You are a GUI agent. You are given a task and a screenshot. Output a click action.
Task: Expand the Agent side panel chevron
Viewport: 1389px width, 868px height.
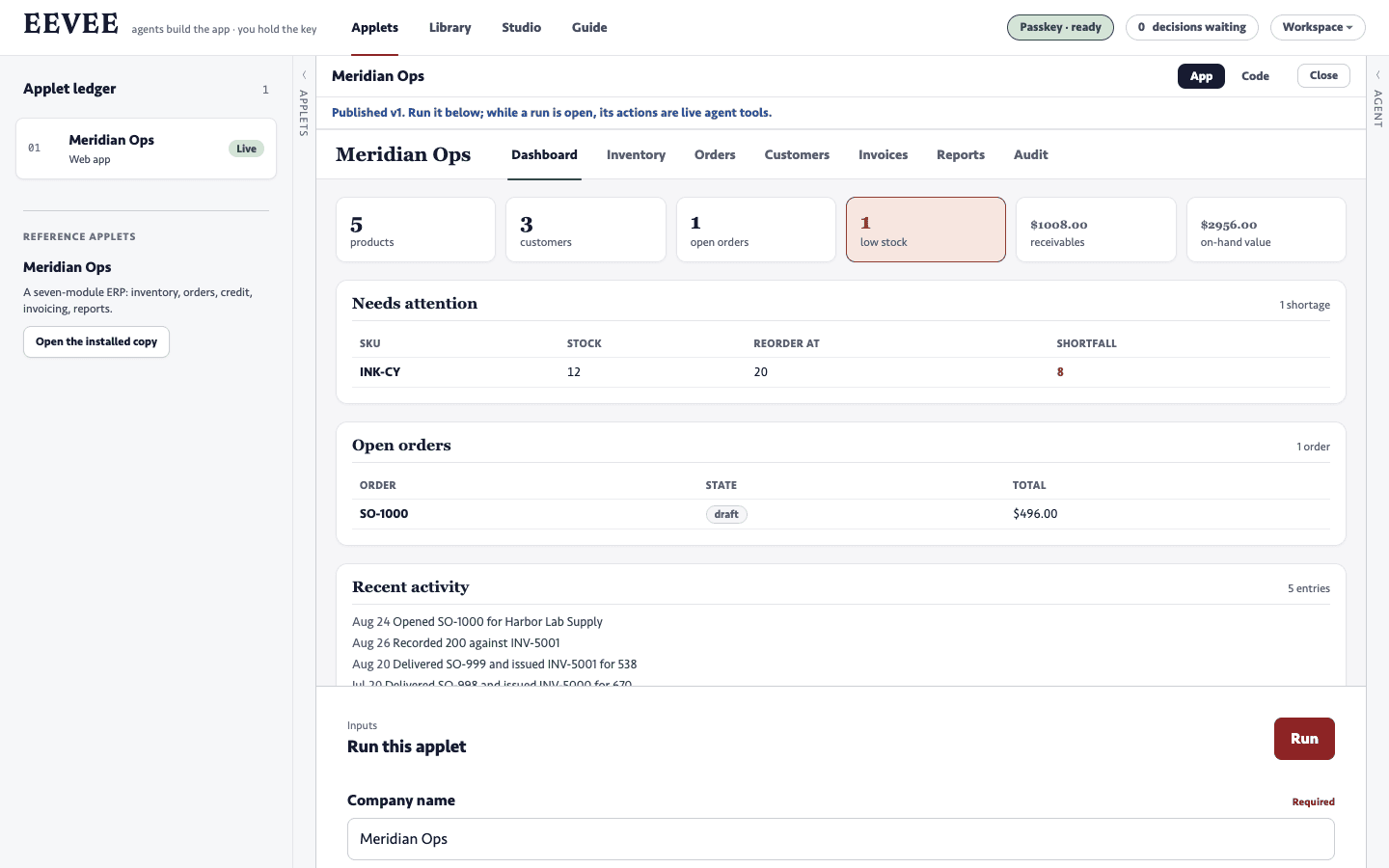(x=1377, y=75)
